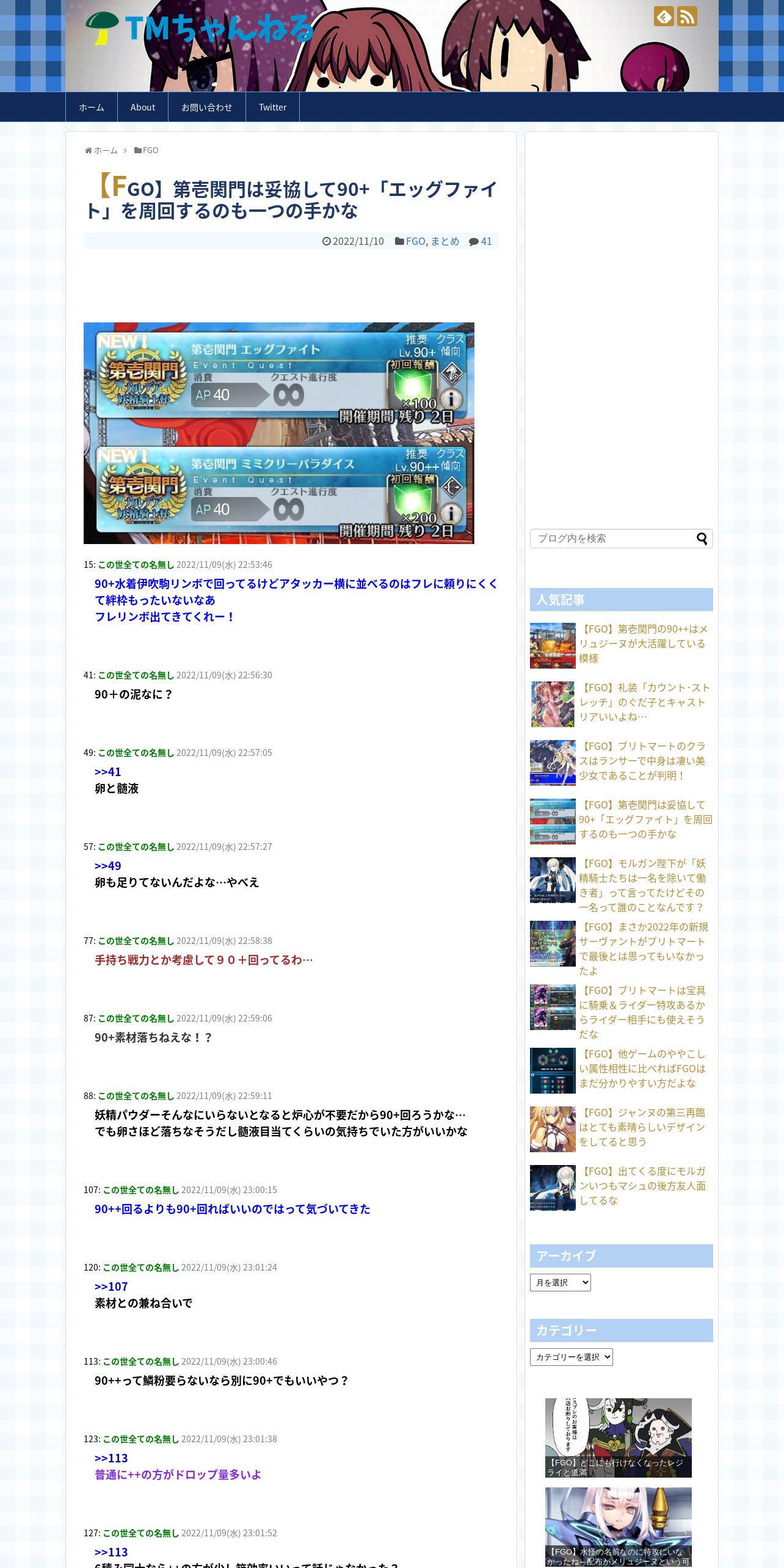Screen dimensions: 784x1568
Task: Click the article title heading
Action: point(291,197)
